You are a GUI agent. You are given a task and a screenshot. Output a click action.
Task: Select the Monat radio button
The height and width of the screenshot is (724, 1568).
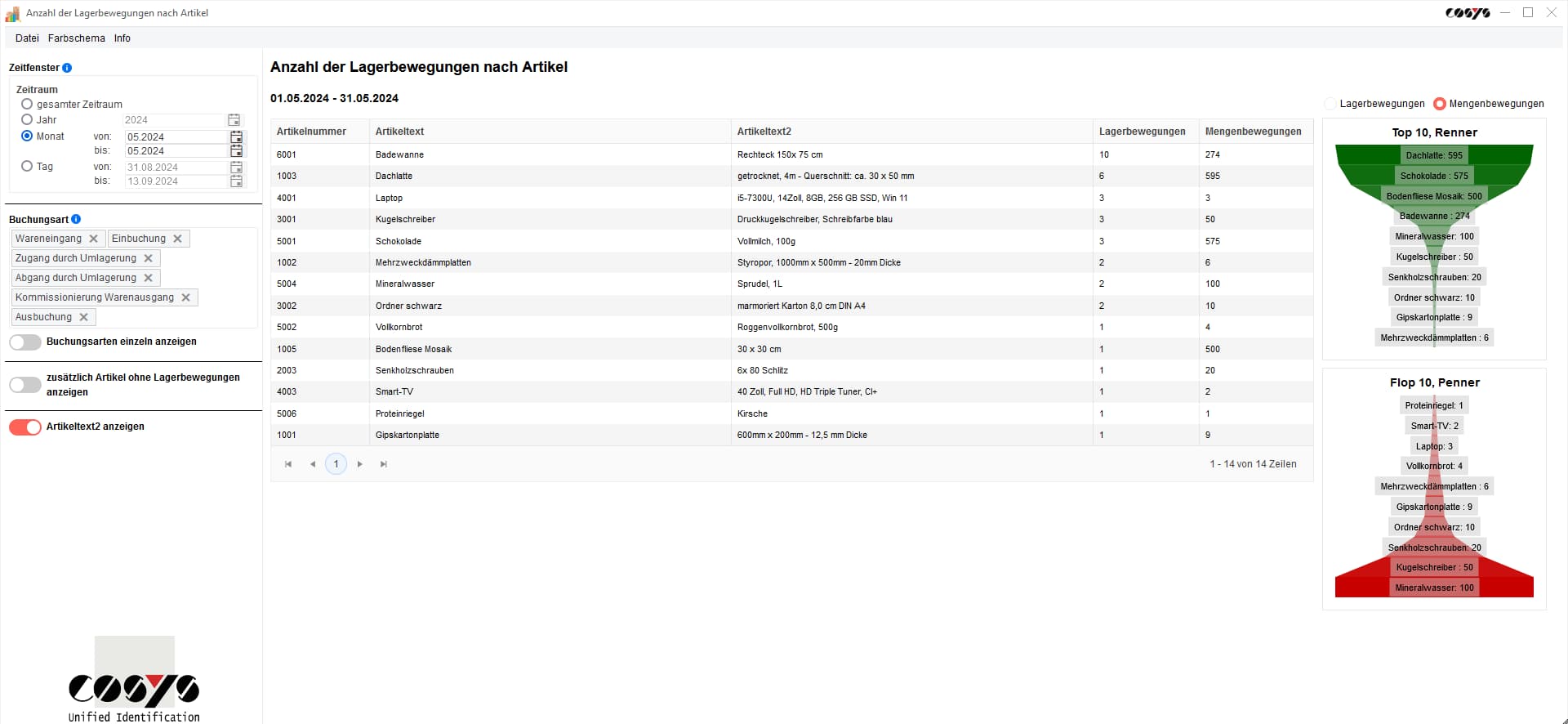[27, 136]
